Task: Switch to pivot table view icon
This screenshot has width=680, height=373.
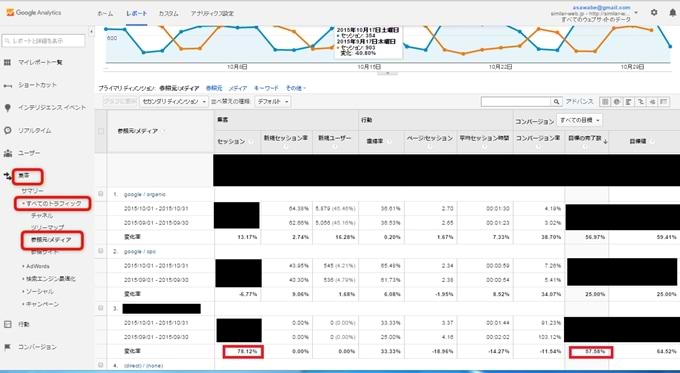Action: 664,101
